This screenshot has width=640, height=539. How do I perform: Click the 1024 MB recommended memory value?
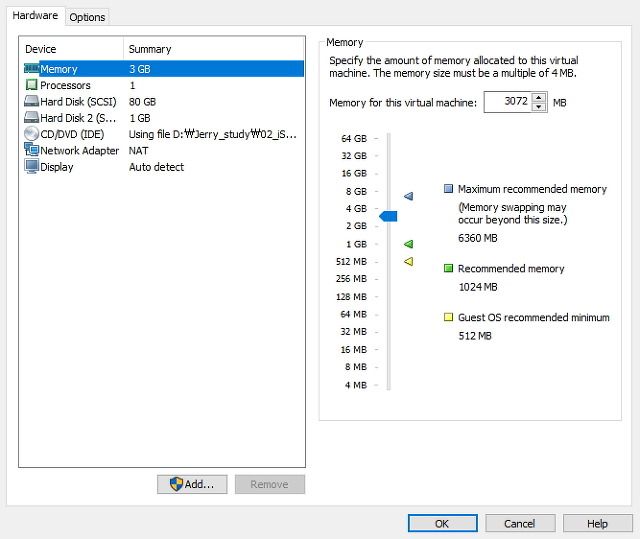click(478, 287)
